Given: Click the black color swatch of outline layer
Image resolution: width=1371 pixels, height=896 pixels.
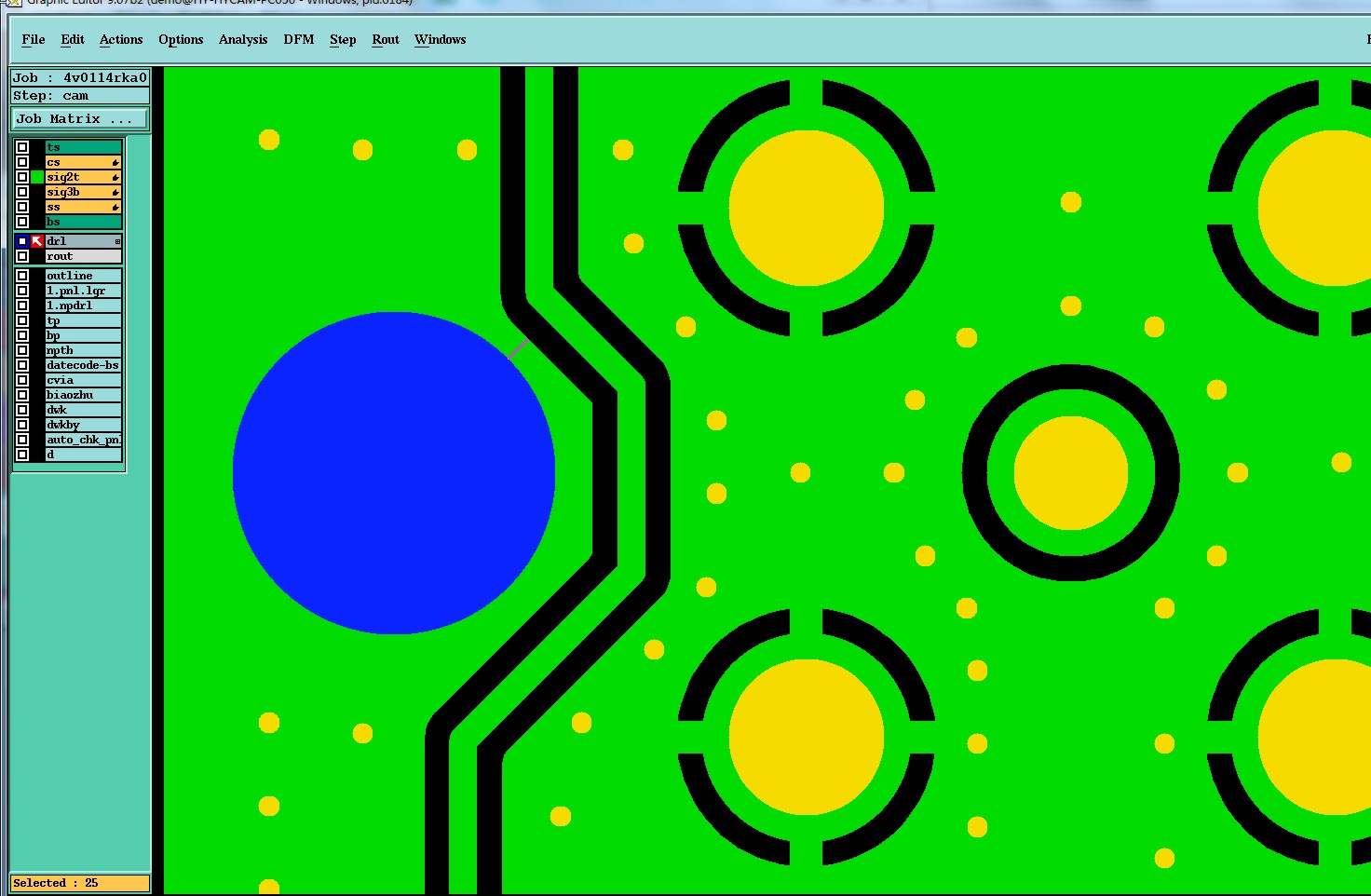Looking at the screenshot, I should (37, 276).
